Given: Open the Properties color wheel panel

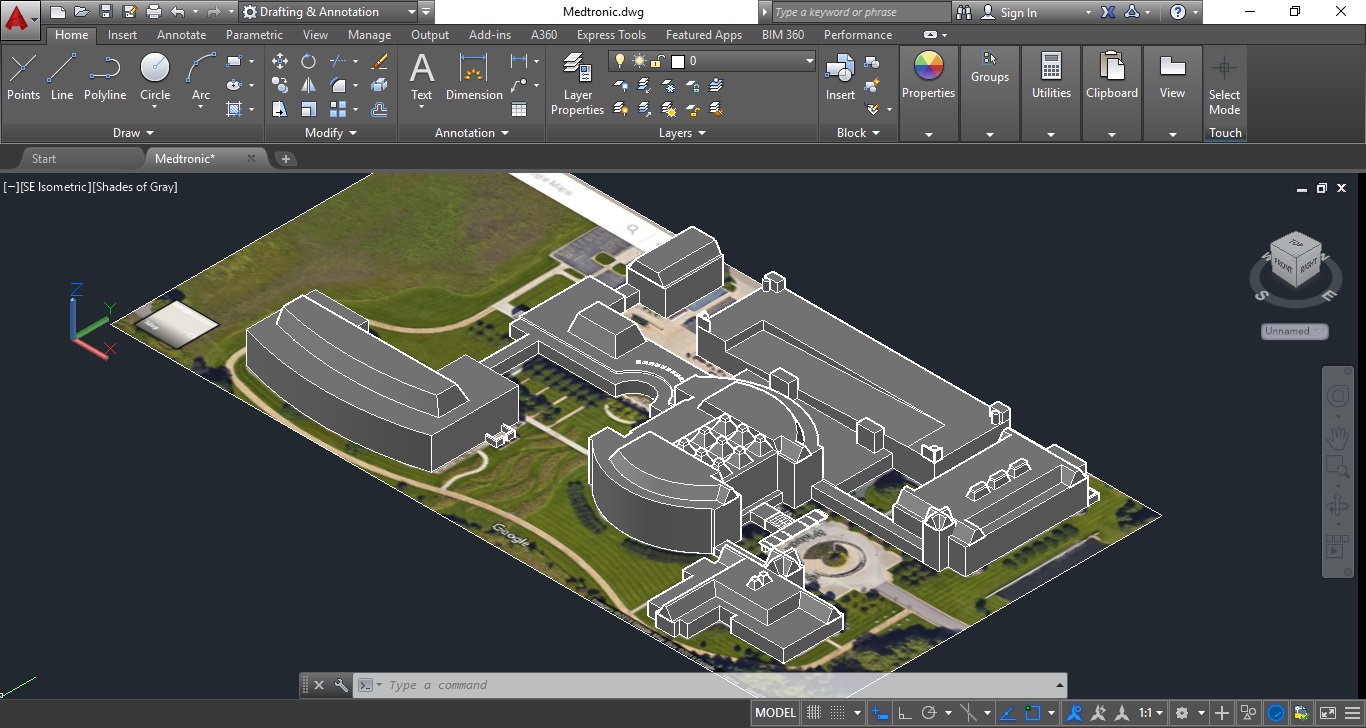Looking at the screenshot, I should (x=928, y=76).
